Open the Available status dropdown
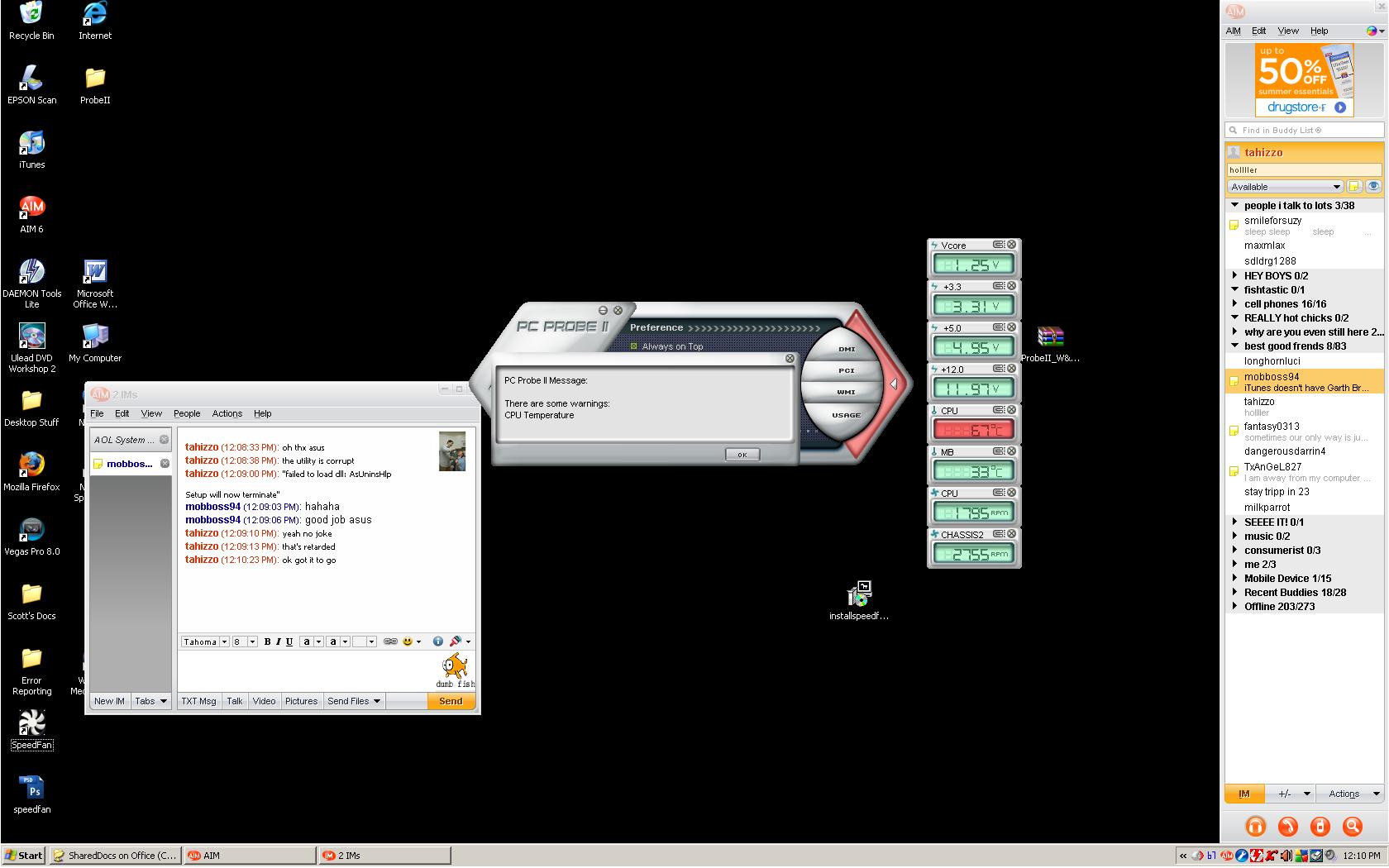This screenshot has height=868, width=1389. (x=1285, y=187)
